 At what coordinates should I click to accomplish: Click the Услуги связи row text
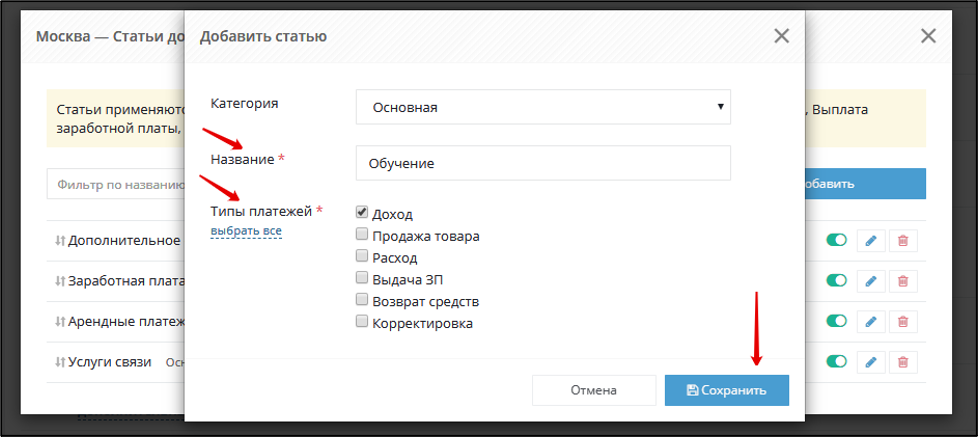tap(112, 361)
